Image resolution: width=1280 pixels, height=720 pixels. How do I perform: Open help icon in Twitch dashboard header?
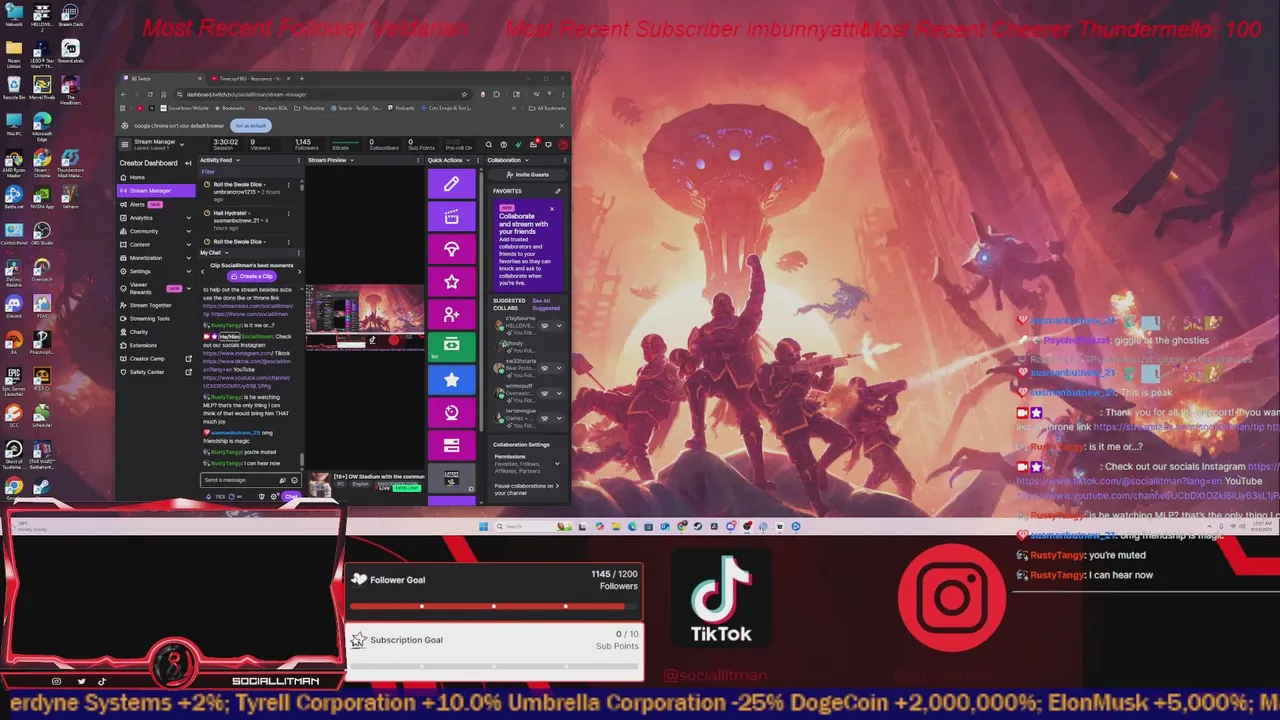[504, 144]
